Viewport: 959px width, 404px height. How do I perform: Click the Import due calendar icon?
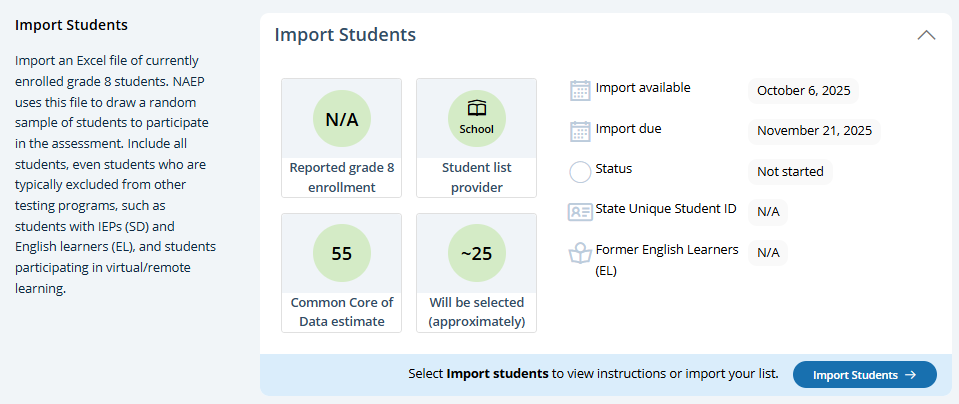(x=580, y=131)
